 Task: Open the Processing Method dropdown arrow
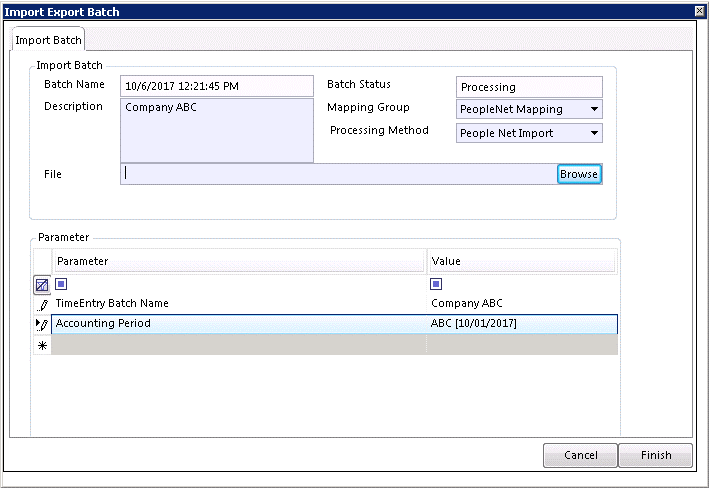[594, 133]
